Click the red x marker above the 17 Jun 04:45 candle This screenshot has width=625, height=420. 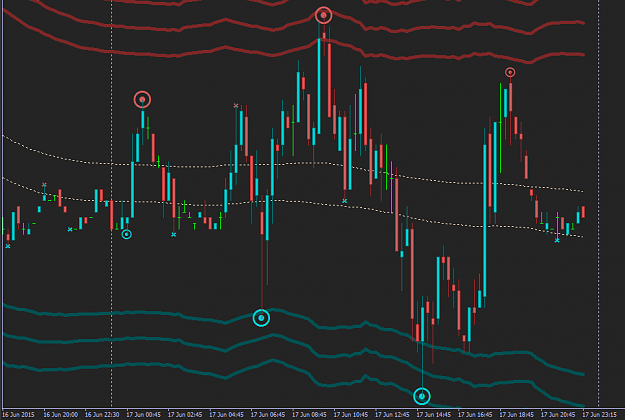coord(236,106)
